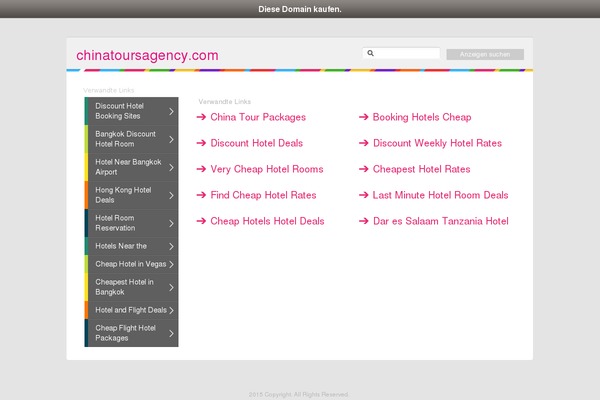The width and height of the screenshot is (600, 400).
Task: Visit Very Cheap Hotel Rooms link
Action: click(x=266, y=169)
